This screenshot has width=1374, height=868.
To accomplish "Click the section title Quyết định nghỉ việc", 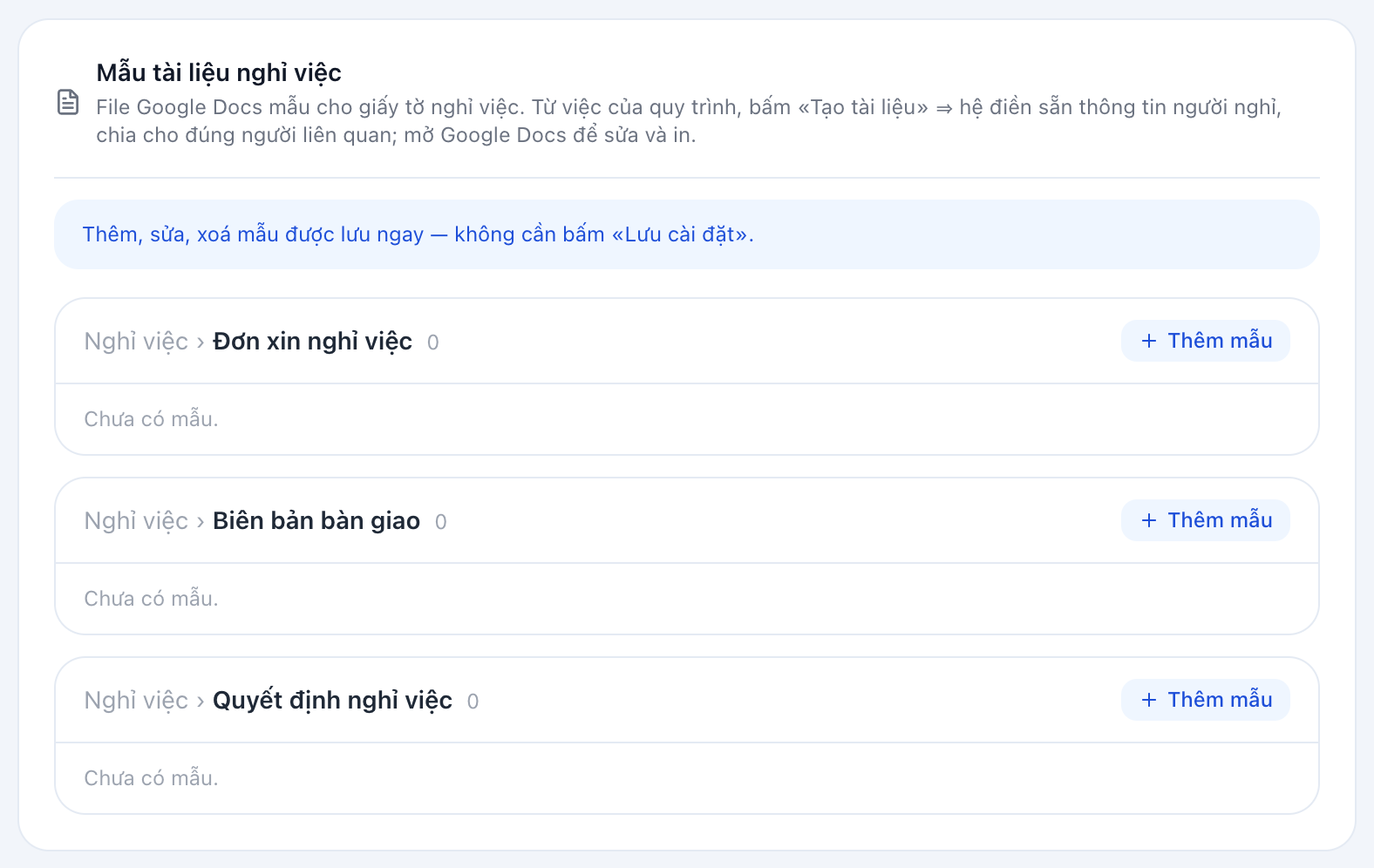I will point(332,701).
